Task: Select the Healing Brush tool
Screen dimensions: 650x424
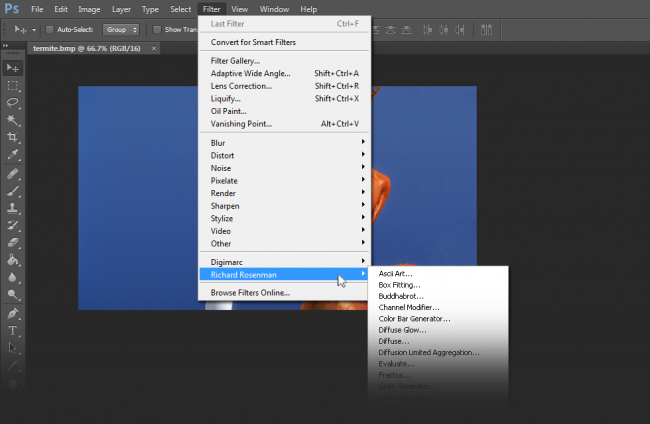Action: click(12, 173)
